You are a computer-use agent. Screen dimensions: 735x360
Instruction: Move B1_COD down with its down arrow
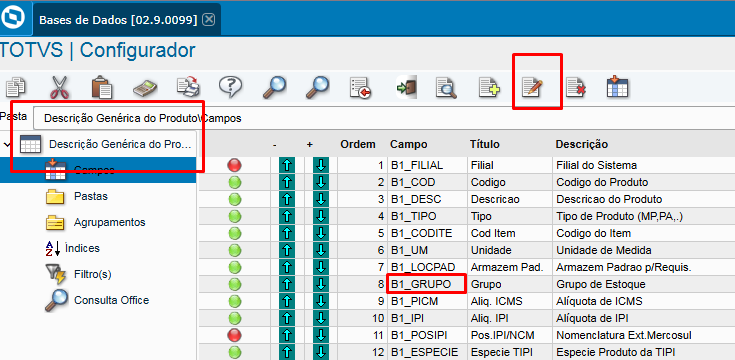pyautogui.click(x=321, y=182)
